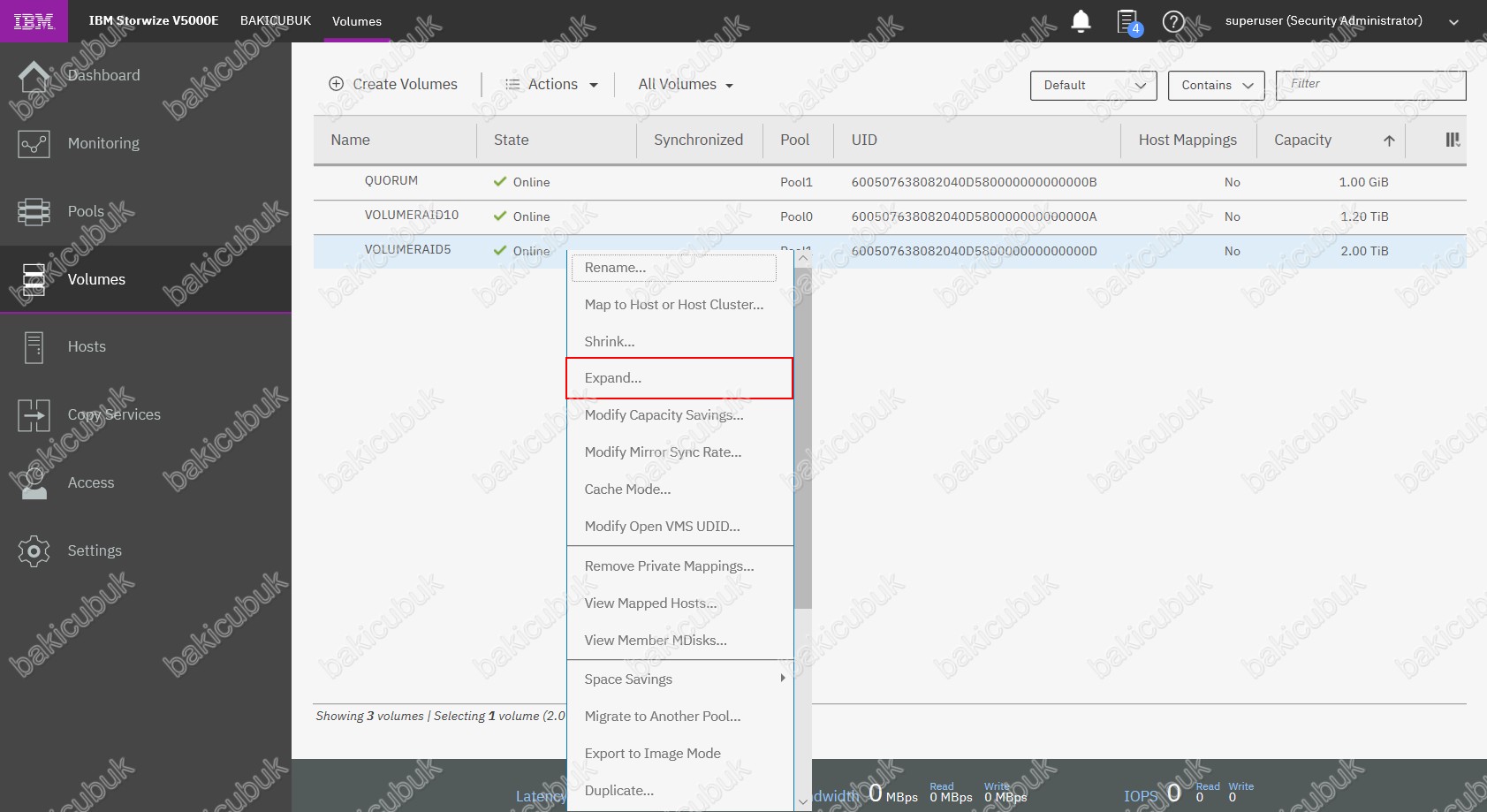This screenshot has height=812, width=1487.
Task: Expand the superuser account menu chevron
Action: pyautogui.click(x=1453, y=22)
